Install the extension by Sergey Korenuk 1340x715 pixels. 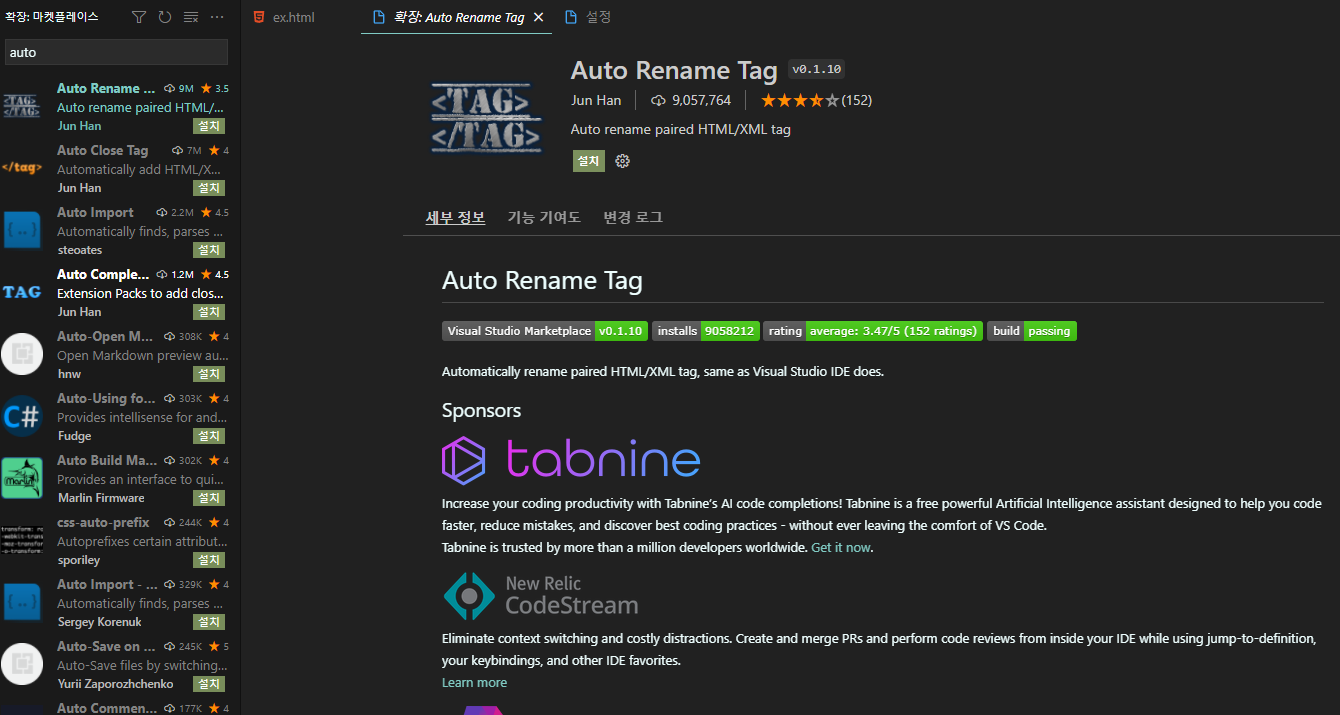[x=209, y=622]
